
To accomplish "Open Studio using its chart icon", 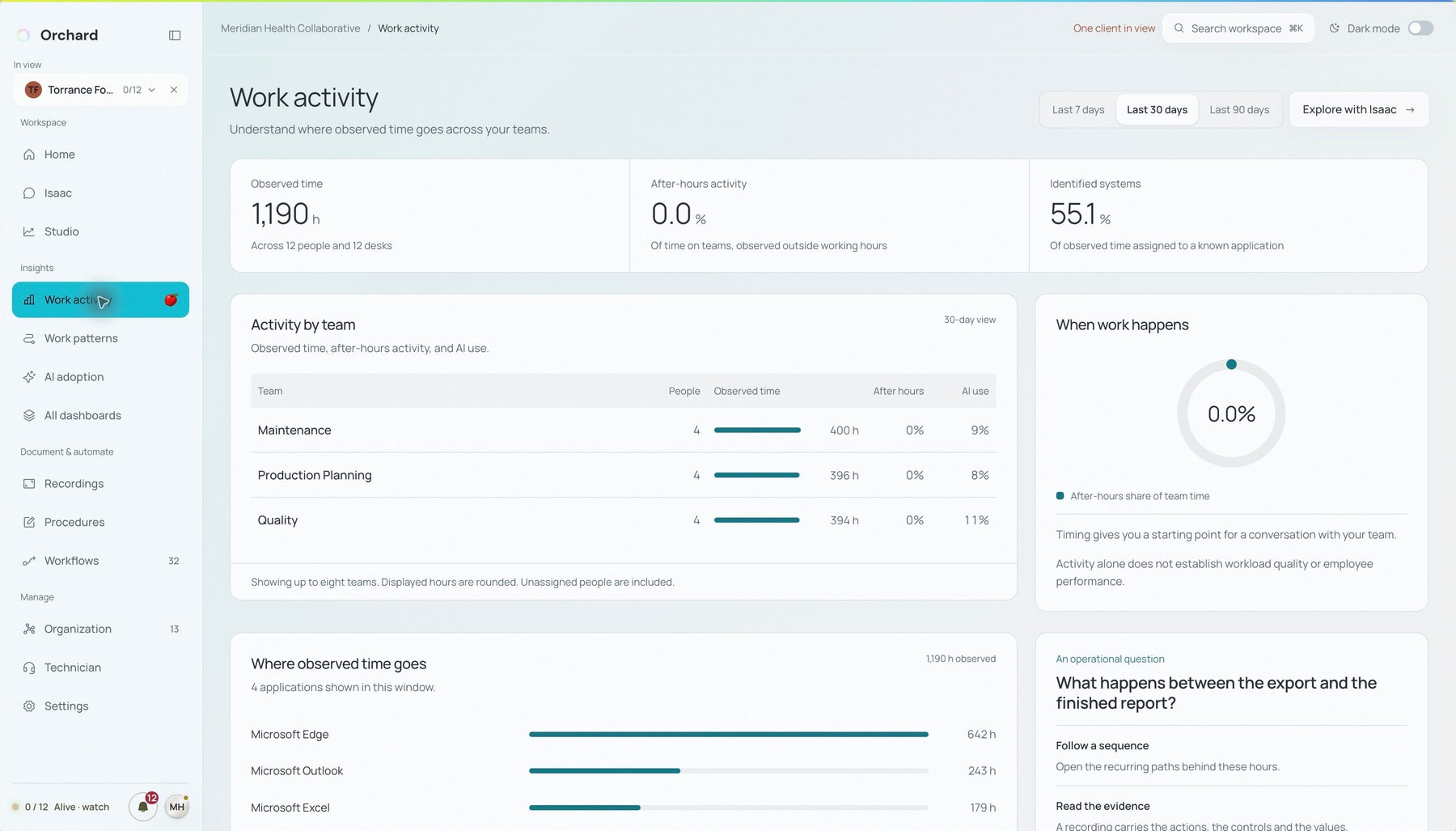I will (29, 231).
